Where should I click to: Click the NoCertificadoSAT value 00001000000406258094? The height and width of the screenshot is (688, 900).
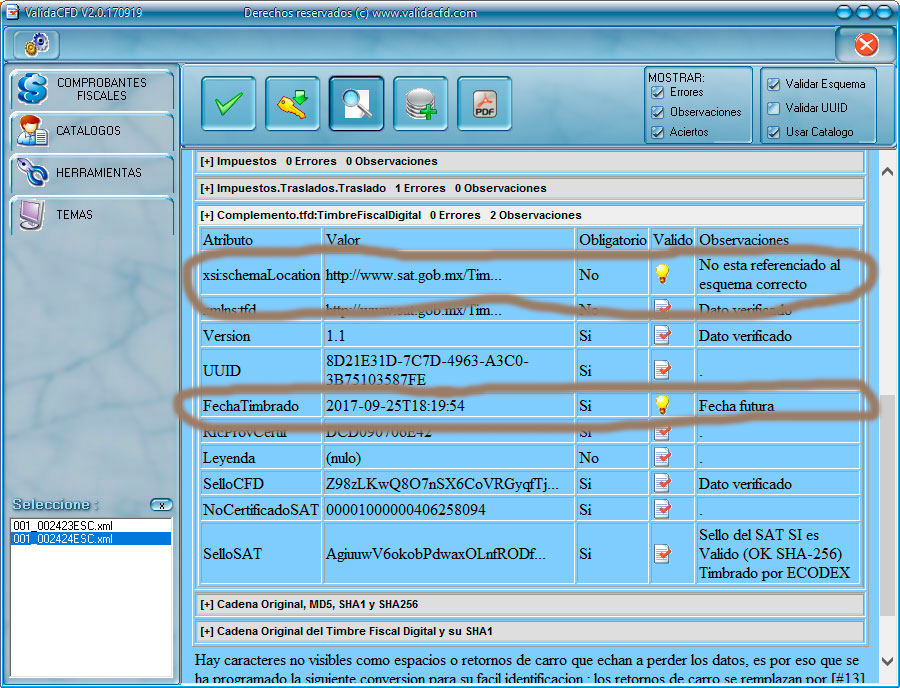click(406, 510)
